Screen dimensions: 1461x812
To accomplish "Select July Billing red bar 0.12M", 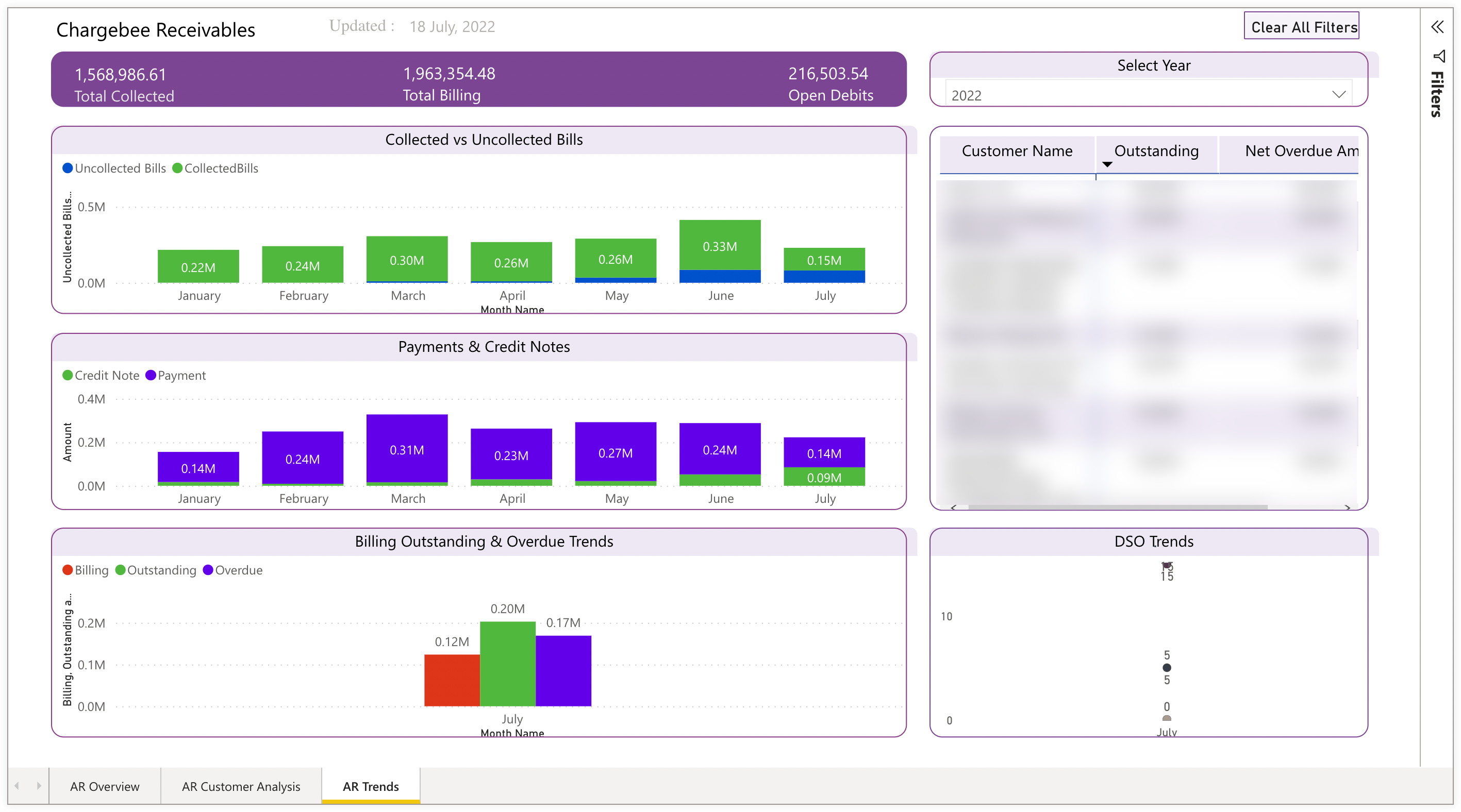I will pos(452,681).
